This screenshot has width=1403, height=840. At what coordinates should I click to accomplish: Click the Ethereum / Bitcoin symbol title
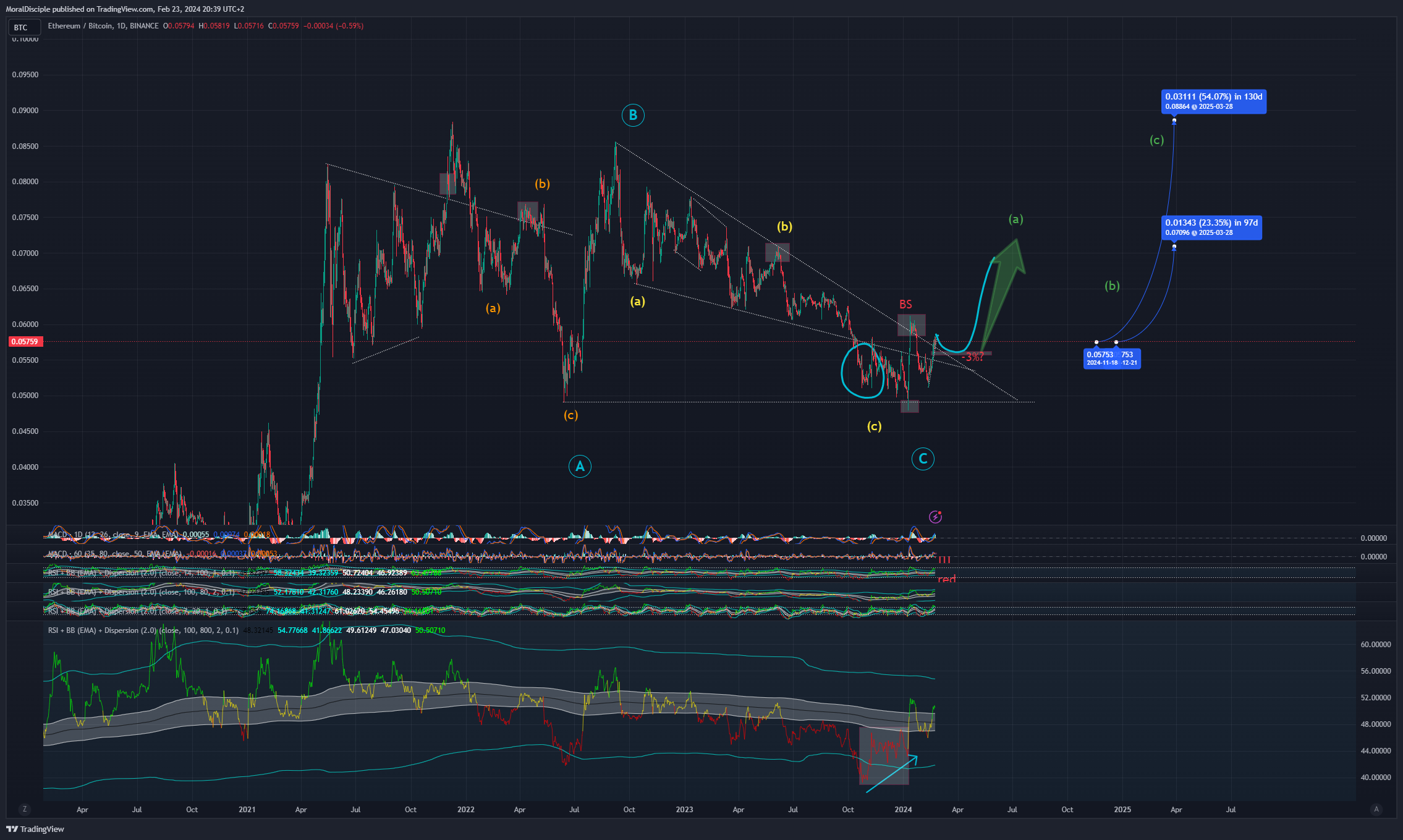click(103, 26)
